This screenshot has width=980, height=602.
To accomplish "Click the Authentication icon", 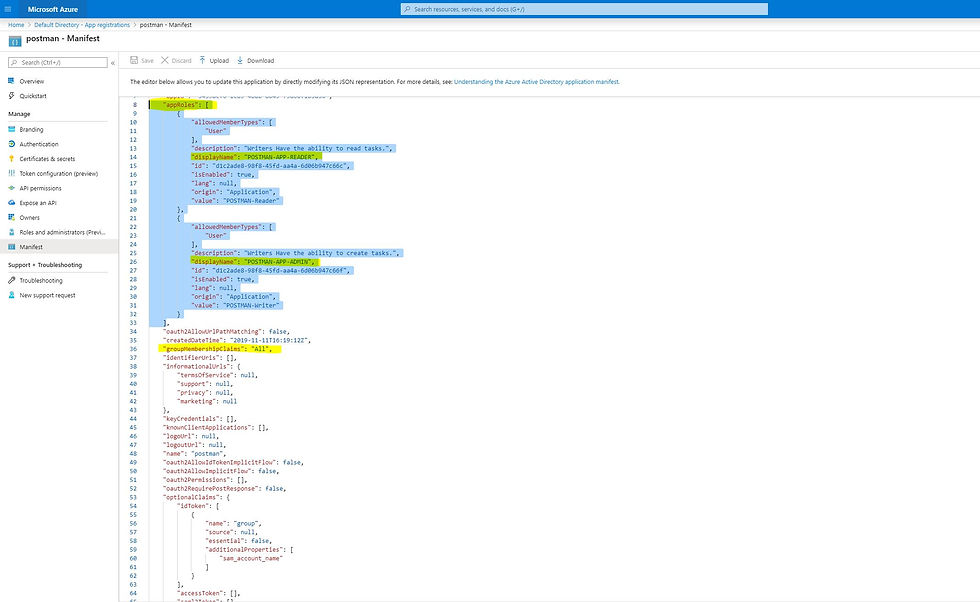I will point(11,144).
